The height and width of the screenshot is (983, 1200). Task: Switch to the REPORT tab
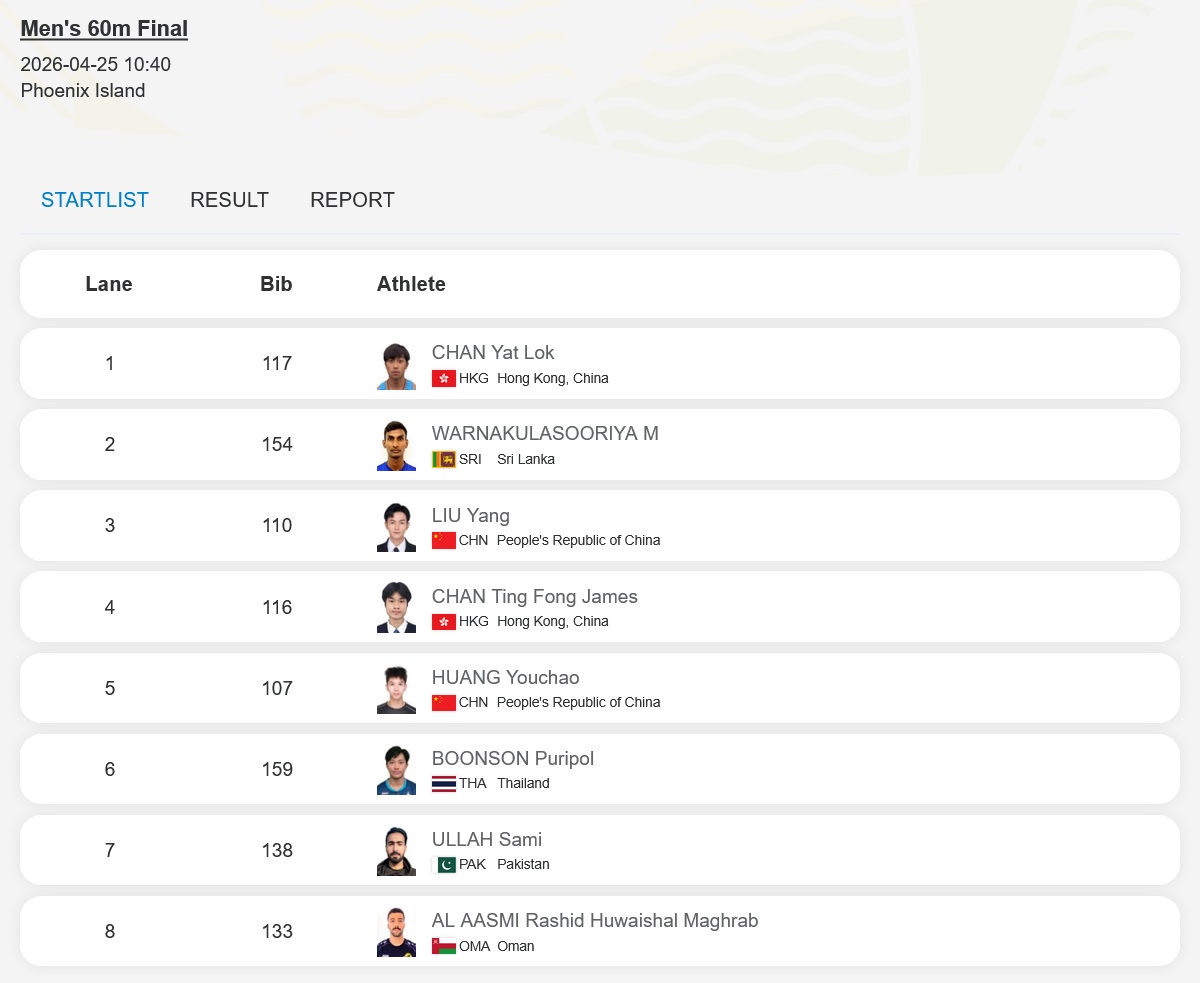pos(352,200)
